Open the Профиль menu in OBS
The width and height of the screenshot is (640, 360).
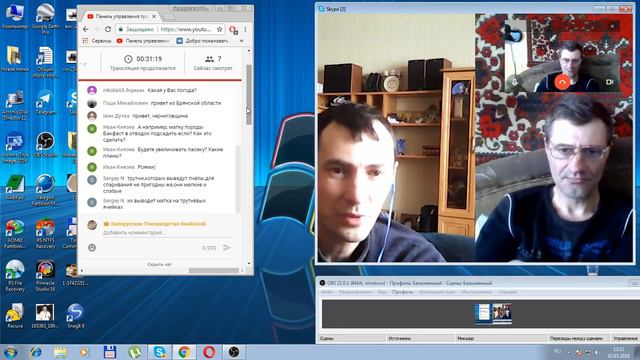[402, 292]
